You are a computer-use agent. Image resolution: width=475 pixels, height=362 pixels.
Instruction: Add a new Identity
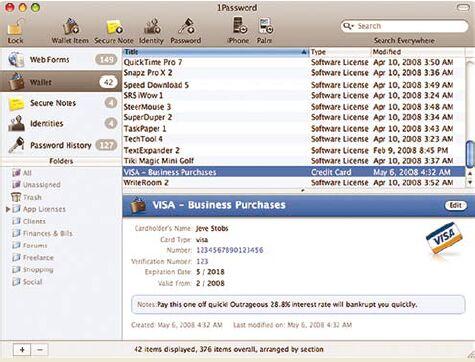pyautogui.click(x=152, y=27)
